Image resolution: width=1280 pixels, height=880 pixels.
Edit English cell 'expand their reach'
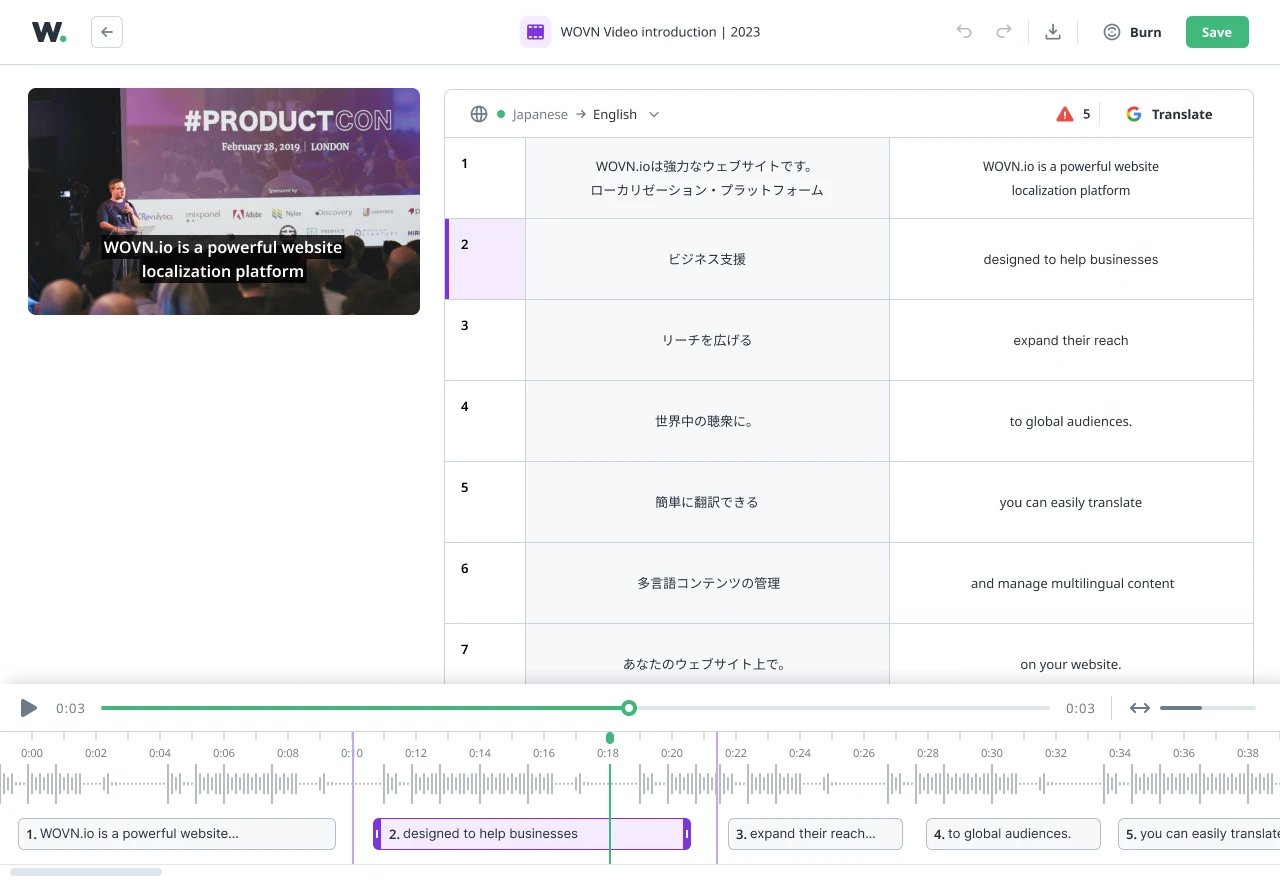point(1071,340)
